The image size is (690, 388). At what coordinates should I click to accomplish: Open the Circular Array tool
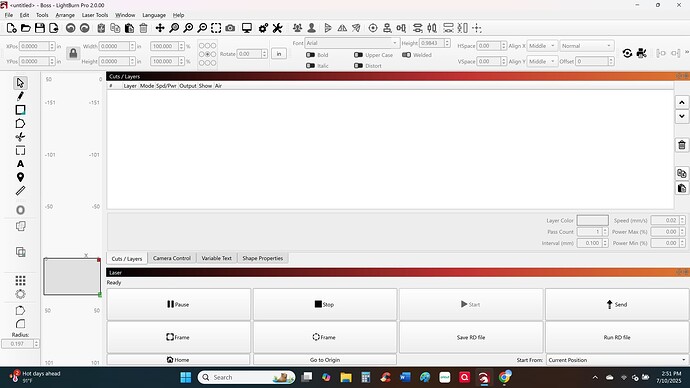tap(20, 294)
